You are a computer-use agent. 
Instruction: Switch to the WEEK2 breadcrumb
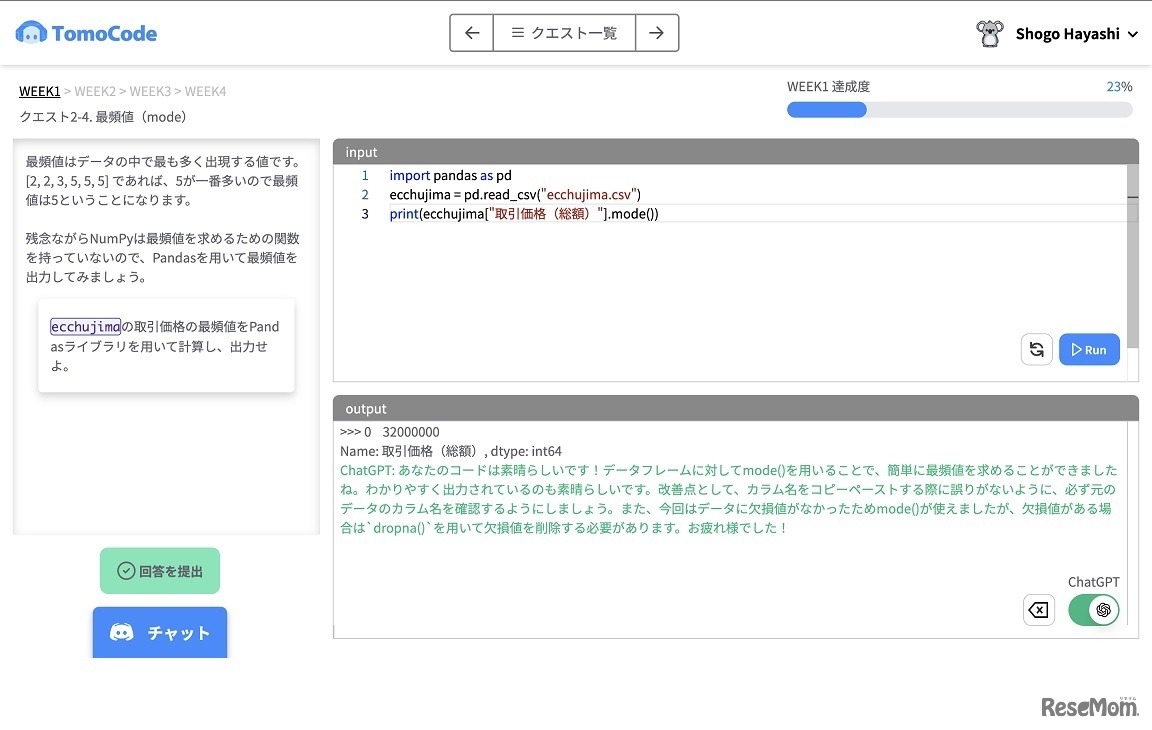[95, 91]
